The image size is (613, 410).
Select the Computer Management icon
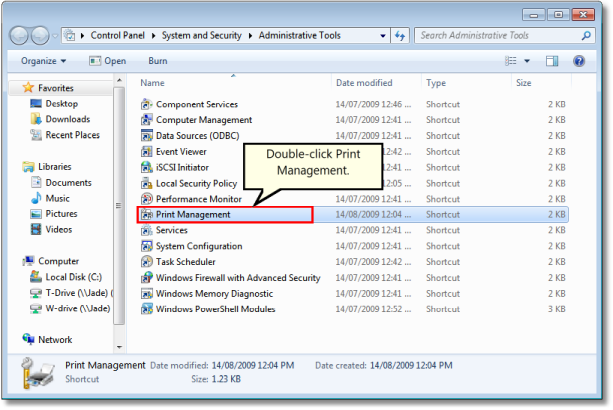pyautogui.click(x=147, y=120)
